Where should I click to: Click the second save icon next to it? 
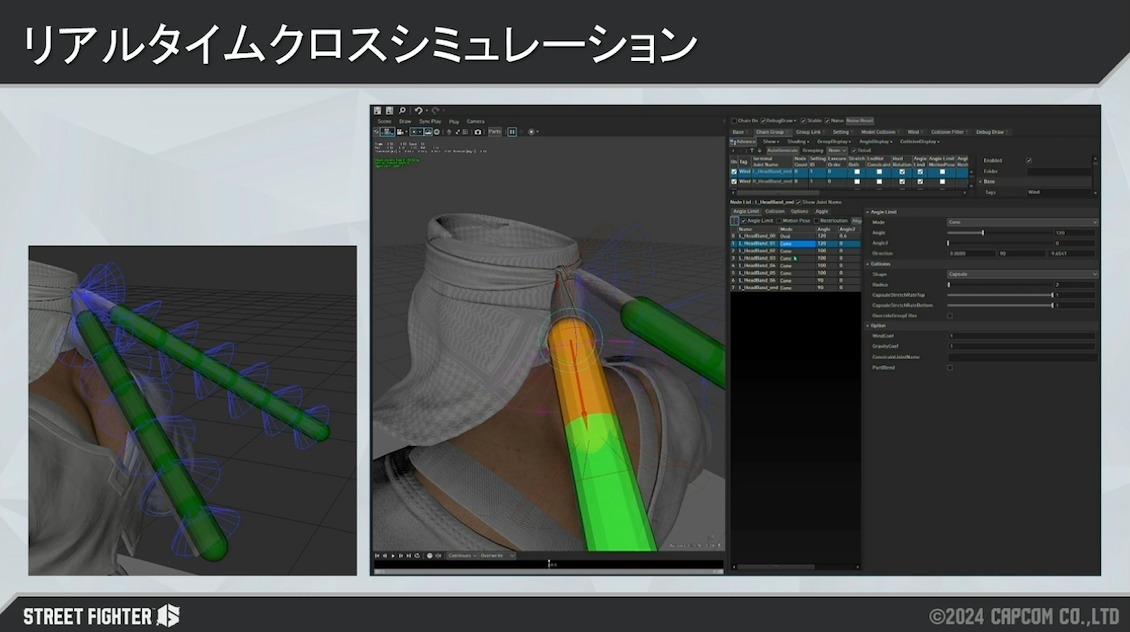coord(389,110)
